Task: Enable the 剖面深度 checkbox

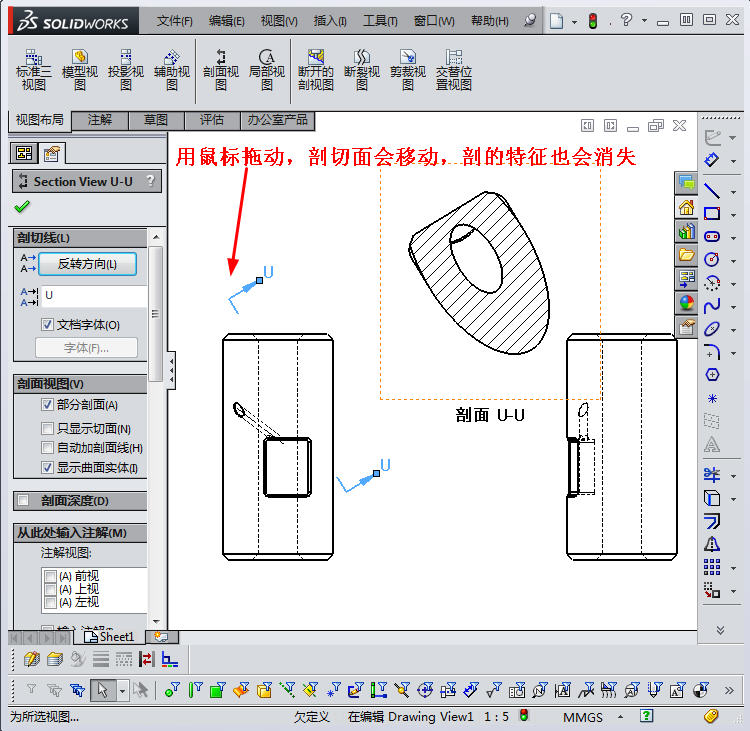Action: (23, 501)
